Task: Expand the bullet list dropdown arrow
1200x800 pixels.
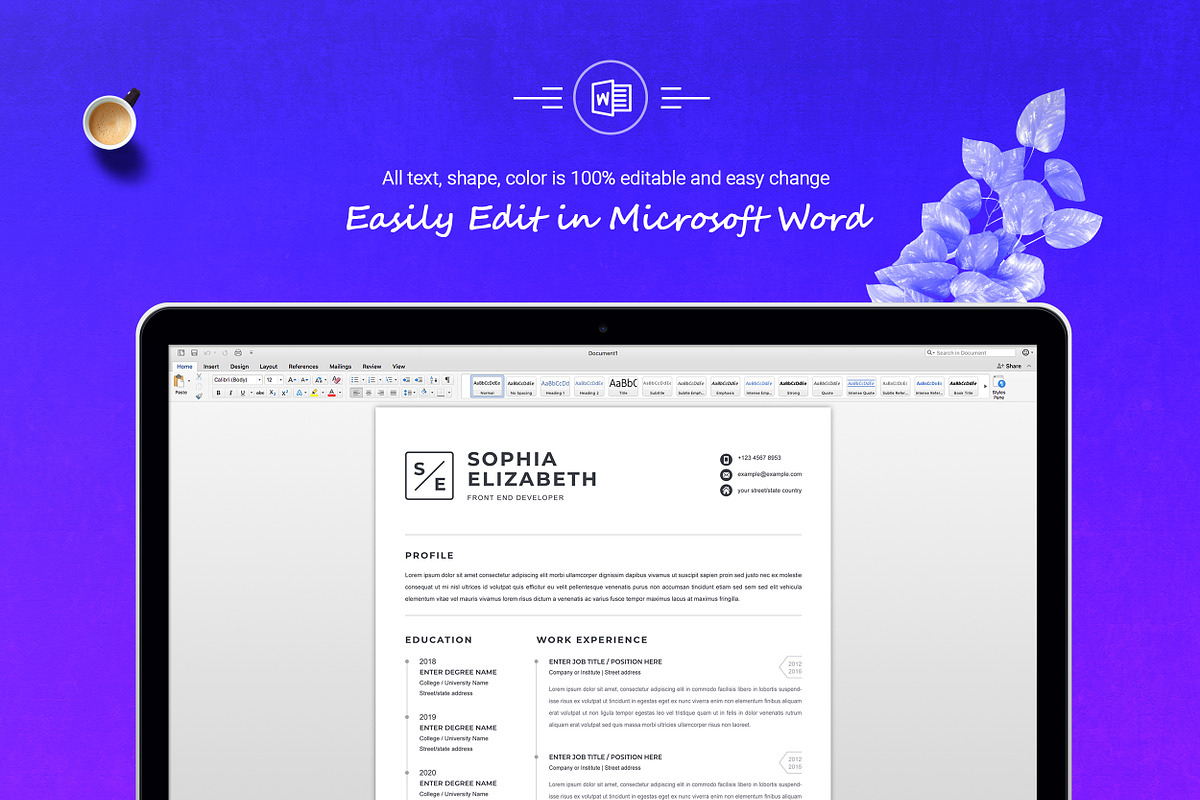Action: click(x=363, y=380)
